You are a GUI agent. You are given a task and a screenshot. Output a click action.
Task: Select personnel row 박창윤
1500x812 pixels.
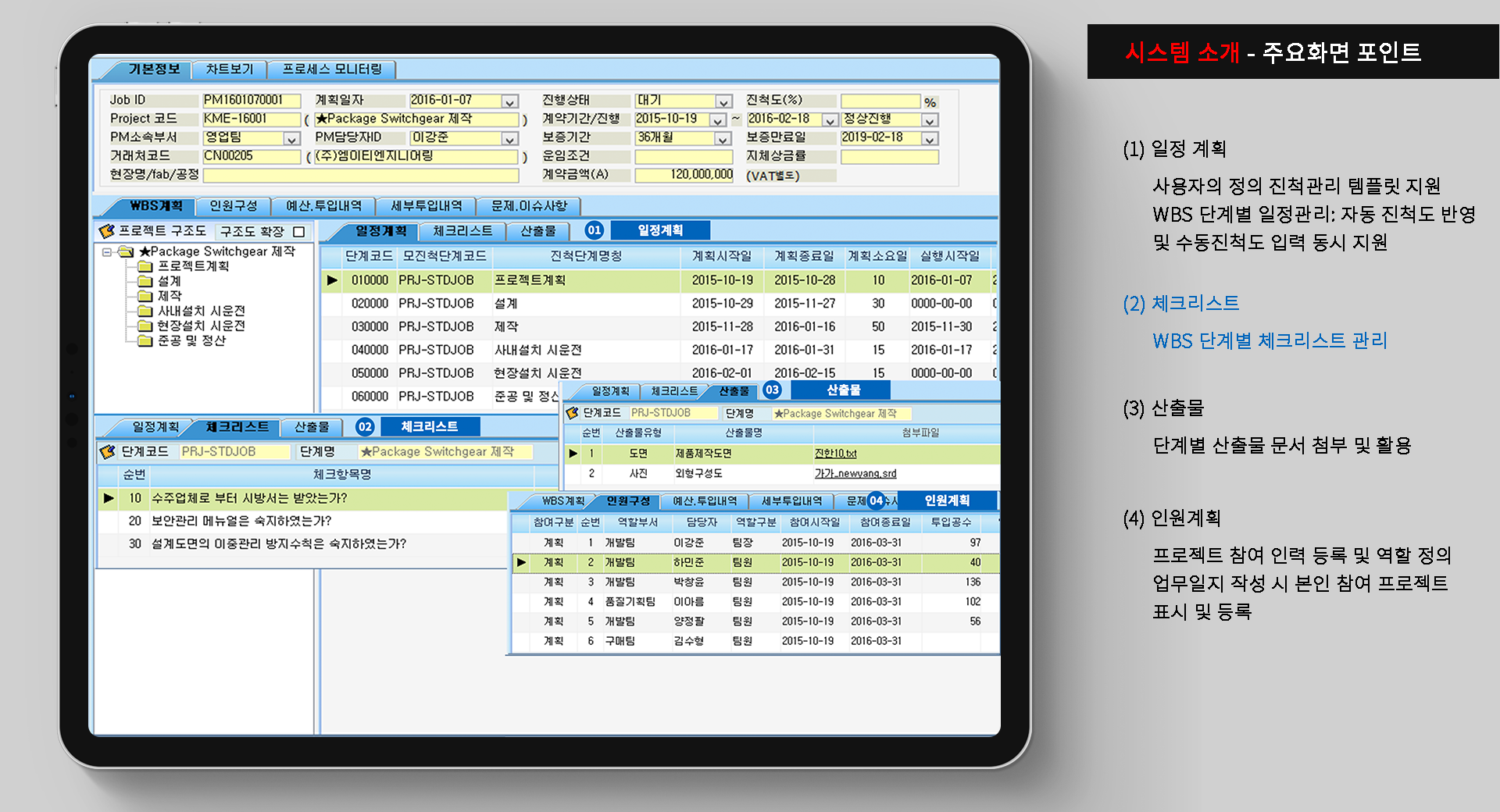755,582
